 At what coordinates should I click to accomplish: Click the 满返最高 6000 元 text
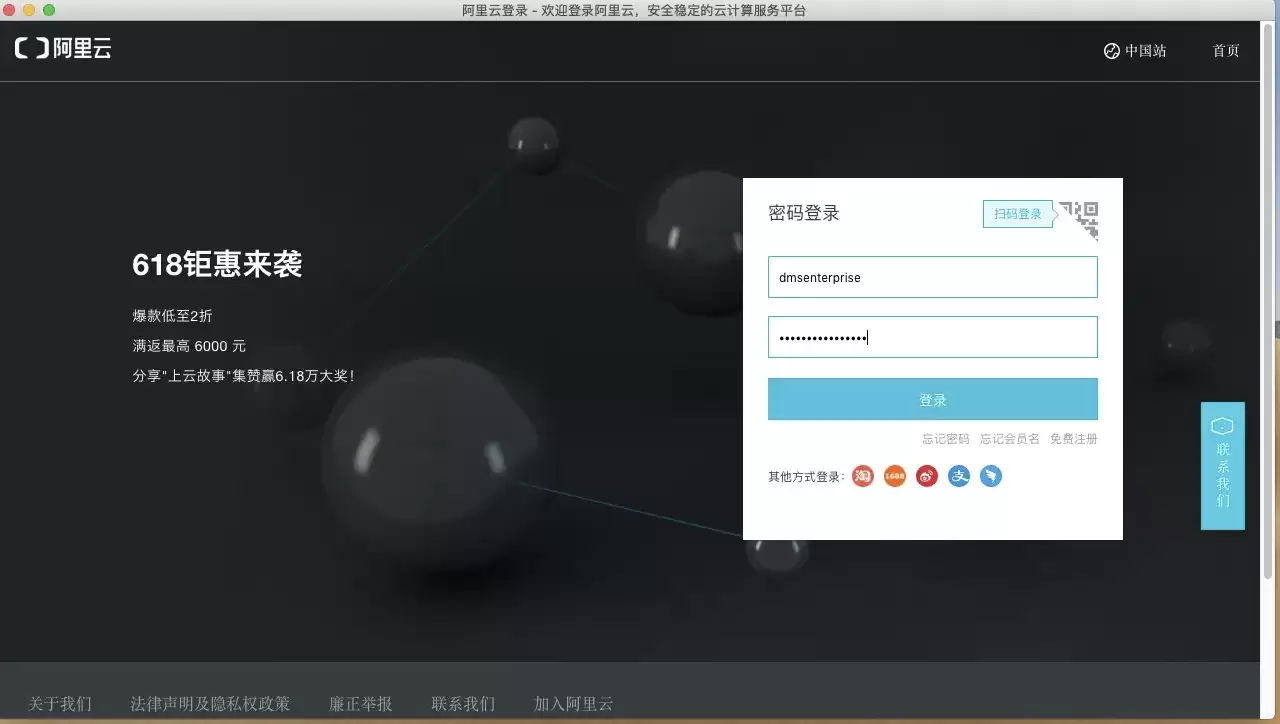(x=189, y=346)
